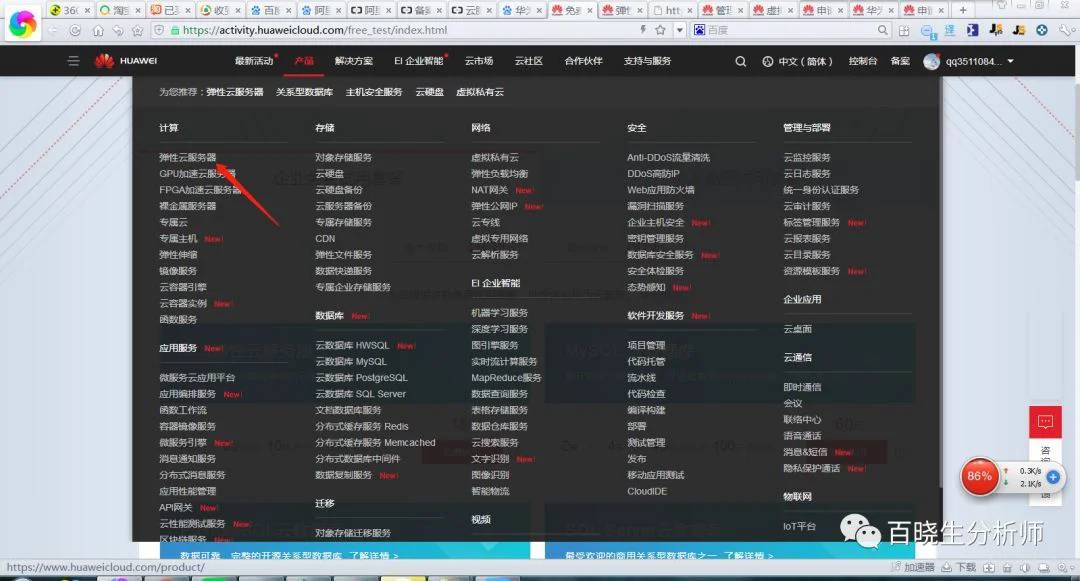
Task: Open the EI 企业智能 nav menu
Action: (x=419, y=61)
